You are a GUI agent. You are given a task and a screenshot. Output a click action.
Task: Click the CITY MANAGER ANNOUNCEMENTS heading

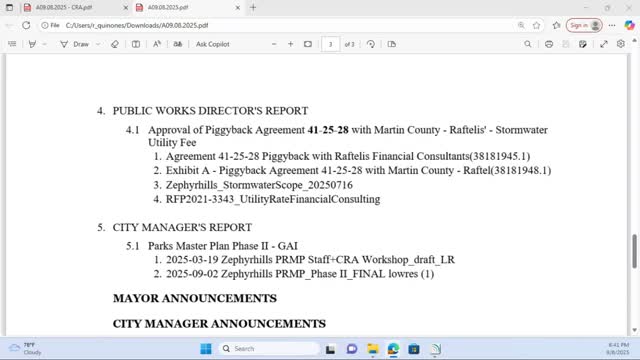[x=219, y=324]
